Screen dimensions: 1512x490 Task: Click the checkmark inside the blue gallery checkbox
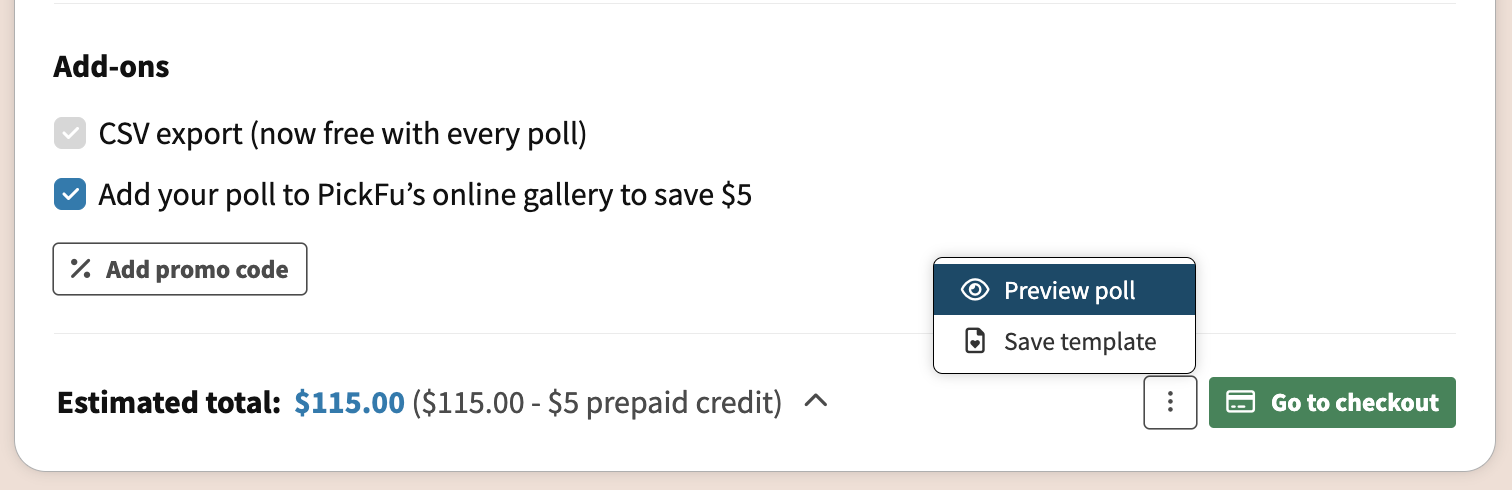tap(70, 195)
